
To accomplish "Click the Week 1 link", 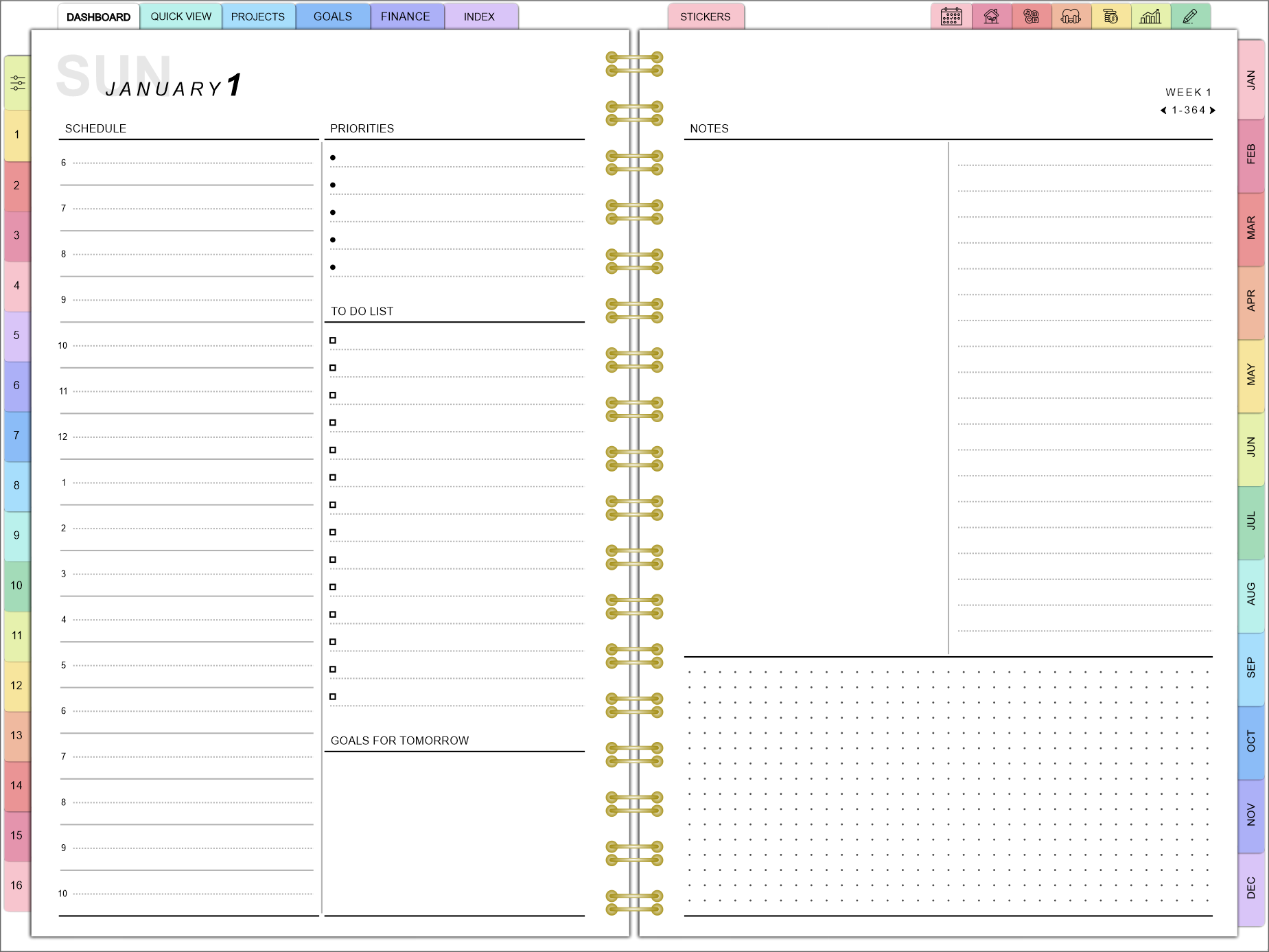I will [1188, 92].
